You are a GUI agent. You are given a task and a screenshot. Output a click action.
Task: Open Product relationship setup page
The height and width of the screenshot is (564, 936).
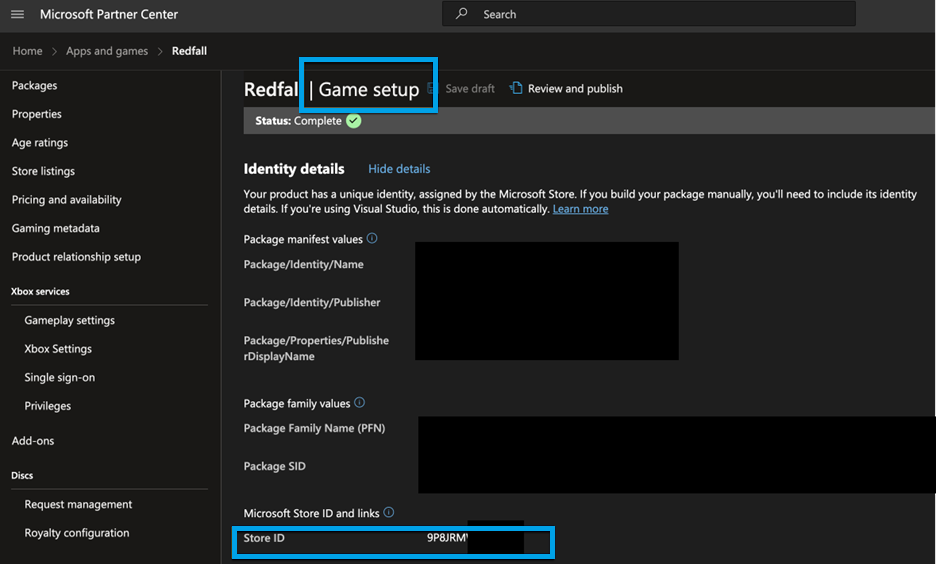pyautogui.click(x=76, y=257)
